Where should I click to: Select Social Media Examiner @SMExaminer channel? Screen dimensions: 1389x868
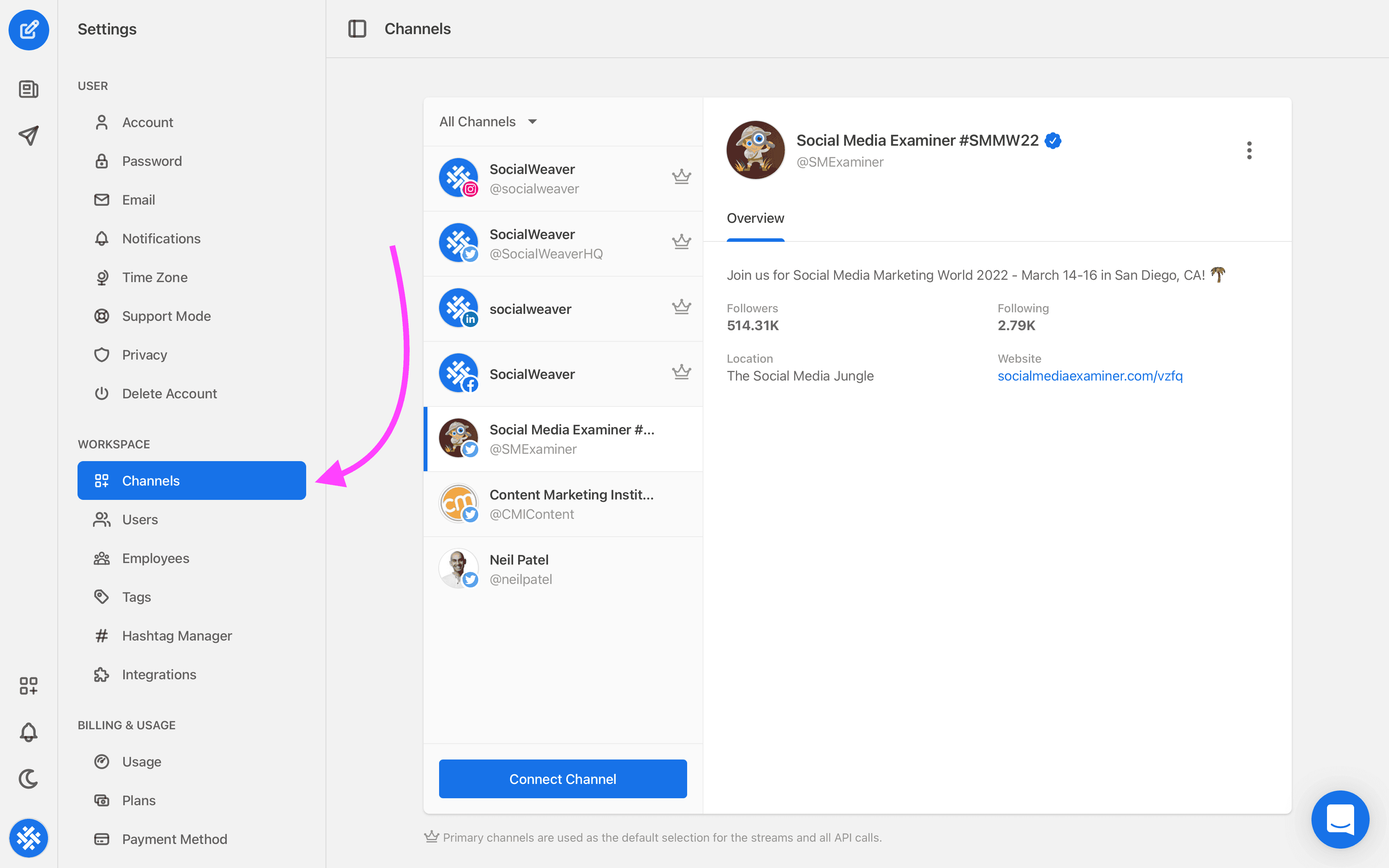tap(563, 439)
